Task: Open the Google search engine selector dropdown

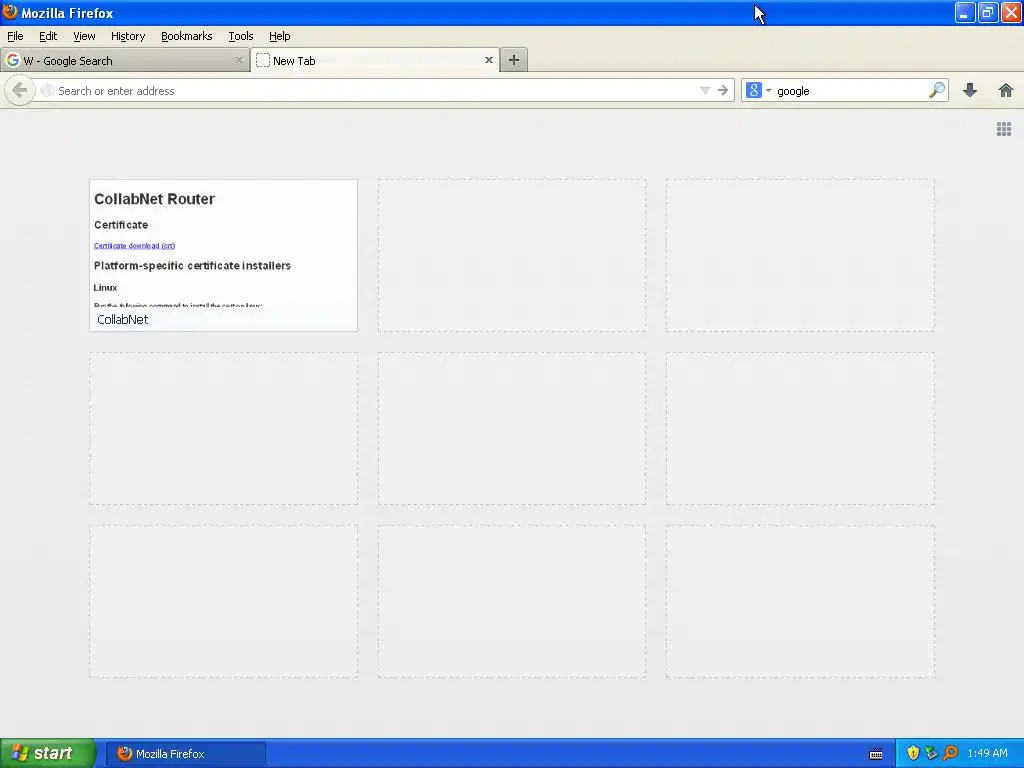Action: click(x=758, y=90)
